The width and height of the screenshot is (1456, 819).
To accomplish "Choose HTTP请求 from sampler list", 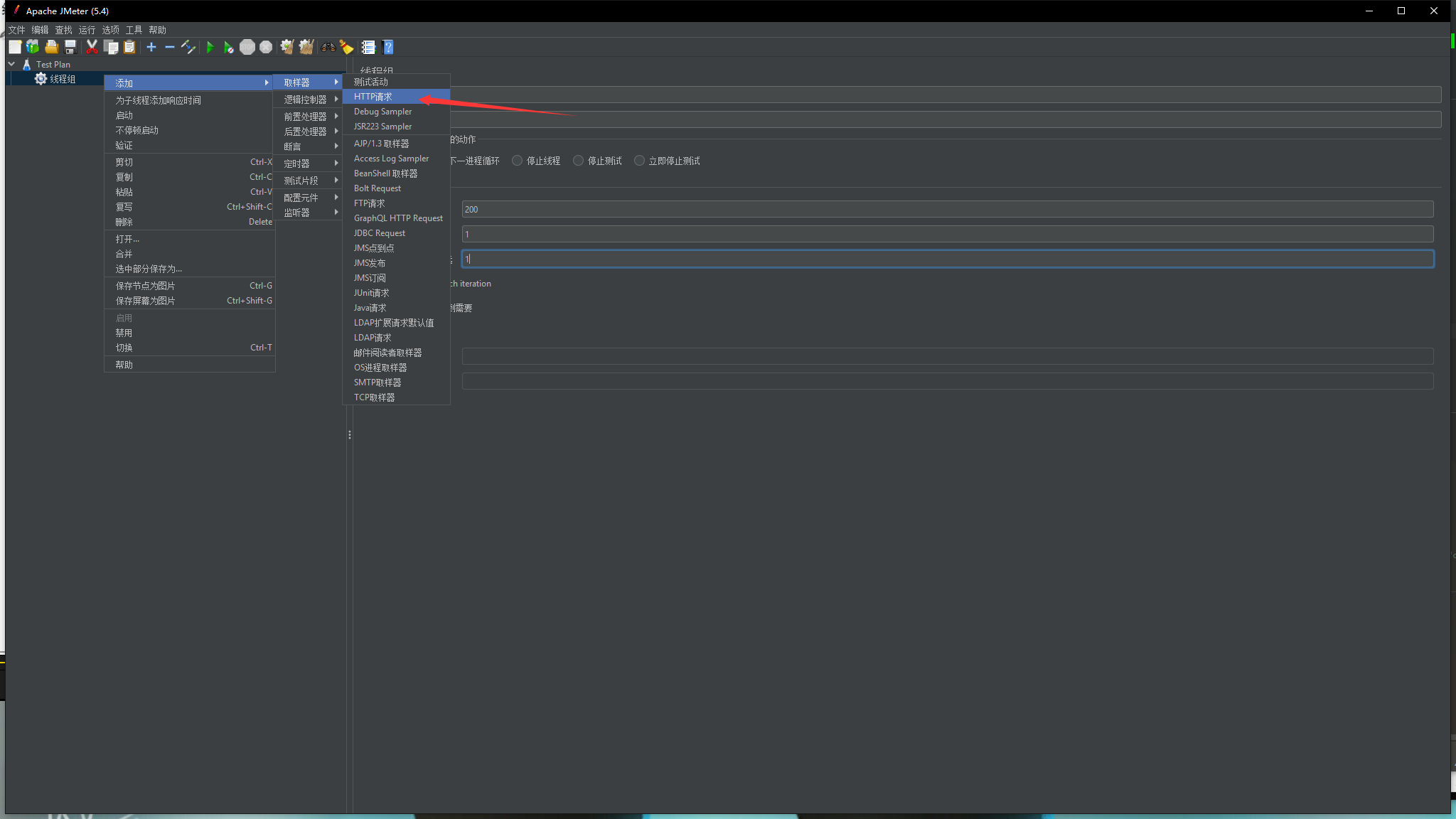I will click(373, 97).
